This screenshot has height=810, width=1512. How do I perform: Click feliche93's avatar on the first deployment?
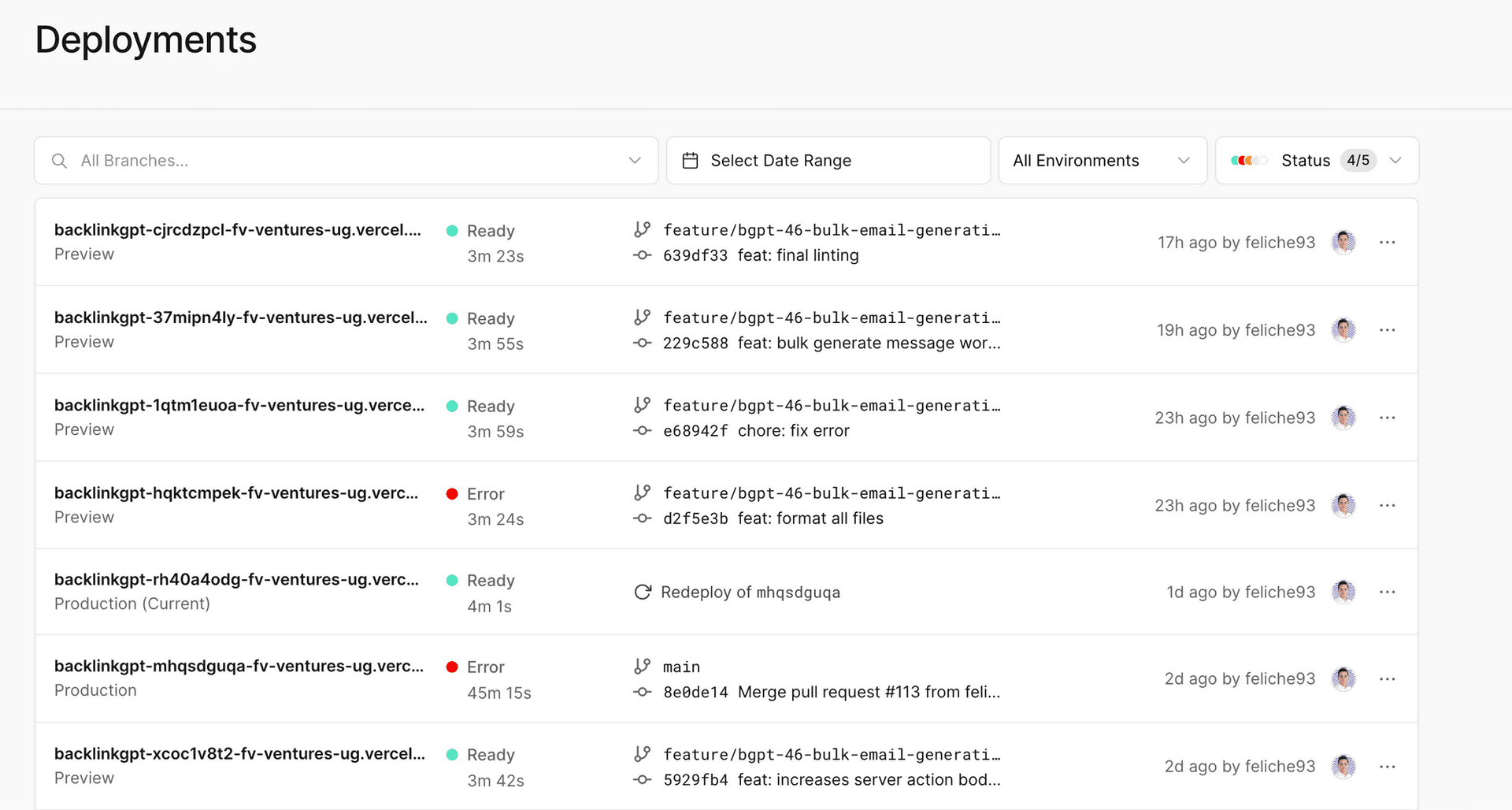(x=1343, y=242)
